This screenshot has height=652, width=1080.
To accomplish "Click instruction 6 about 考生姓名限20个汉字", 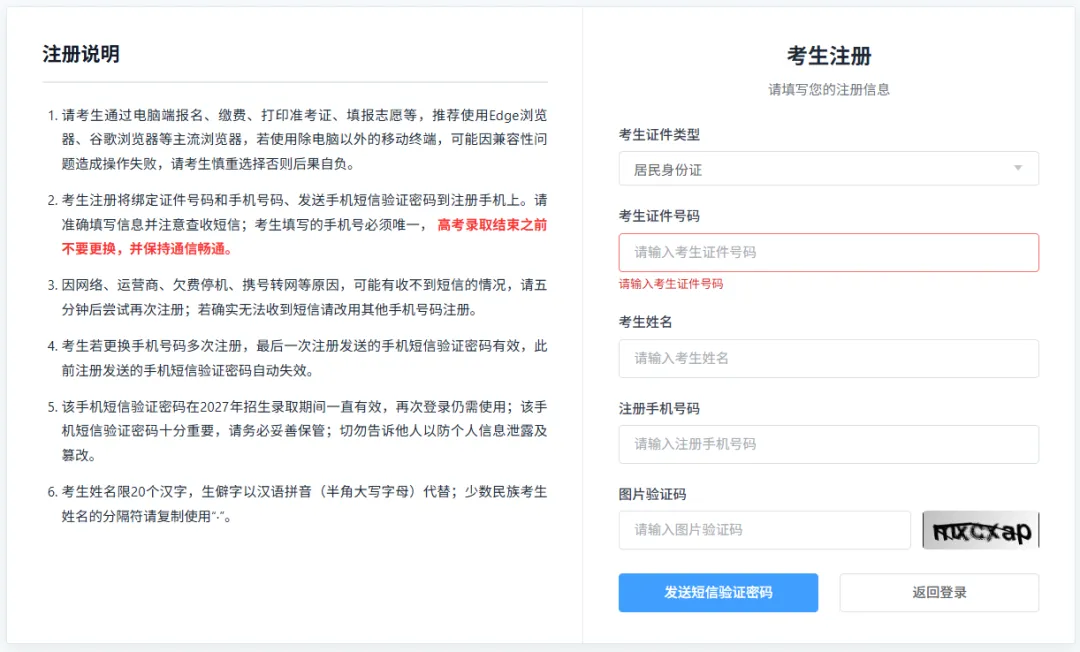I will [304, 504].
